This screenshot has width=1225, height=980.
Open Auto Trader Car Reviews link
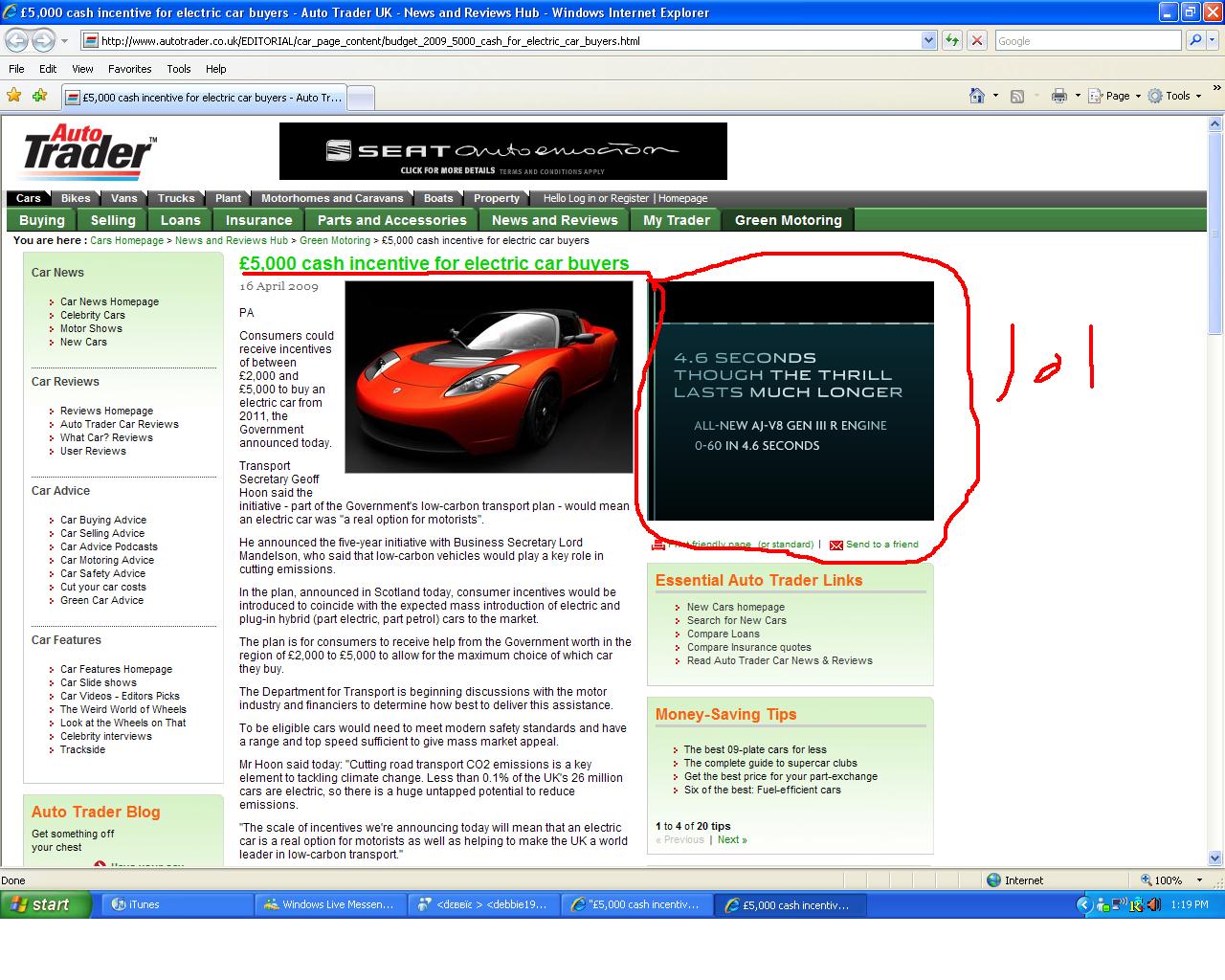(x=120, y=424)
